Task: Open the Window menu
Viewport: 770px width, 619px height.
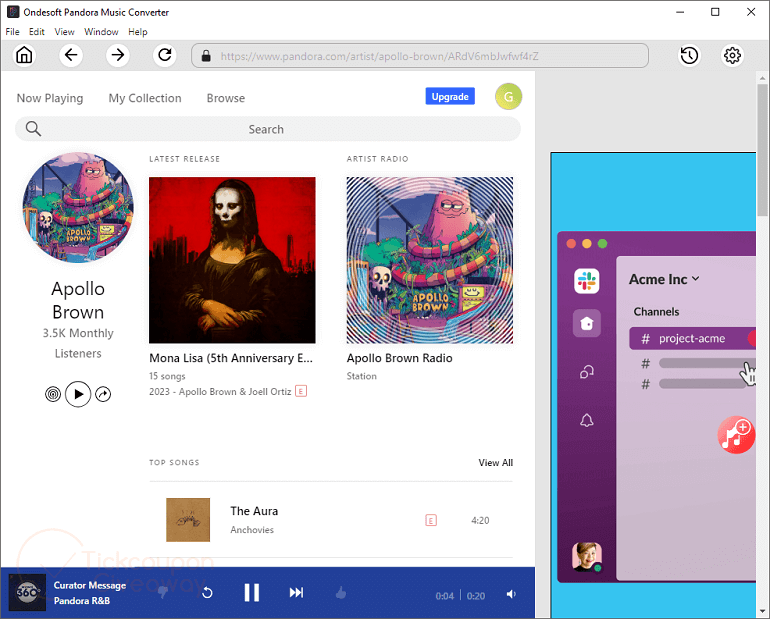Action: tap(101, 32)
